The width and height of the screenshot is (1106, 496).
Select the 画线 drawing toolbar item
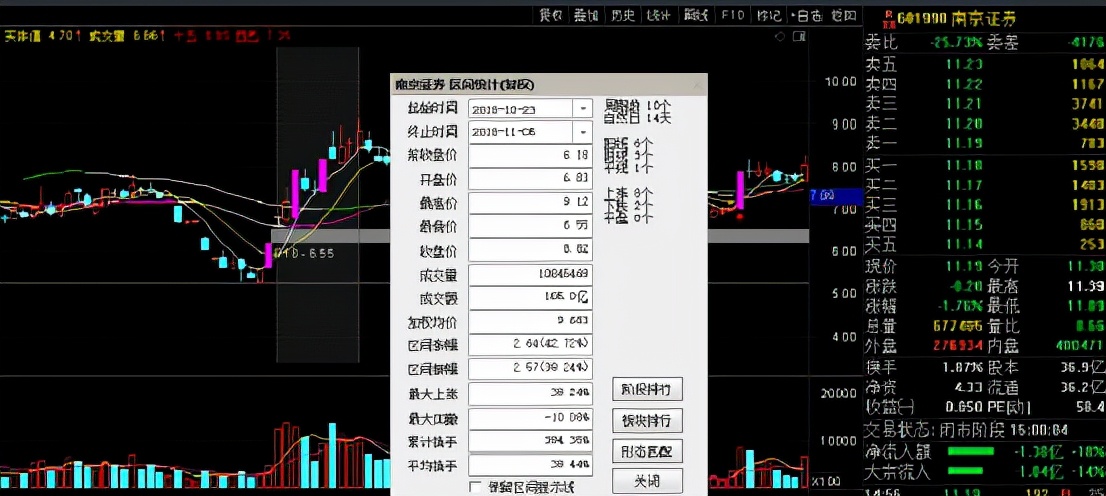[x=695, y=16]
